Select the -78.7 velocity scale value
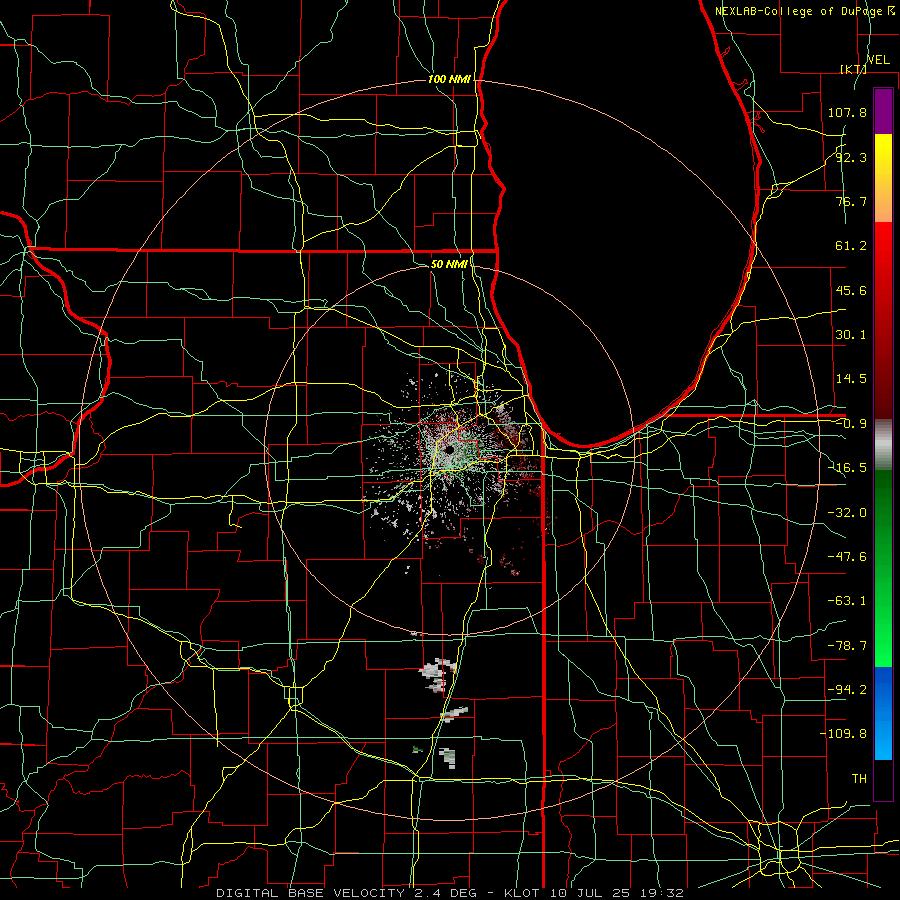The height and width of the screenshot is (900, 900). 847,646
